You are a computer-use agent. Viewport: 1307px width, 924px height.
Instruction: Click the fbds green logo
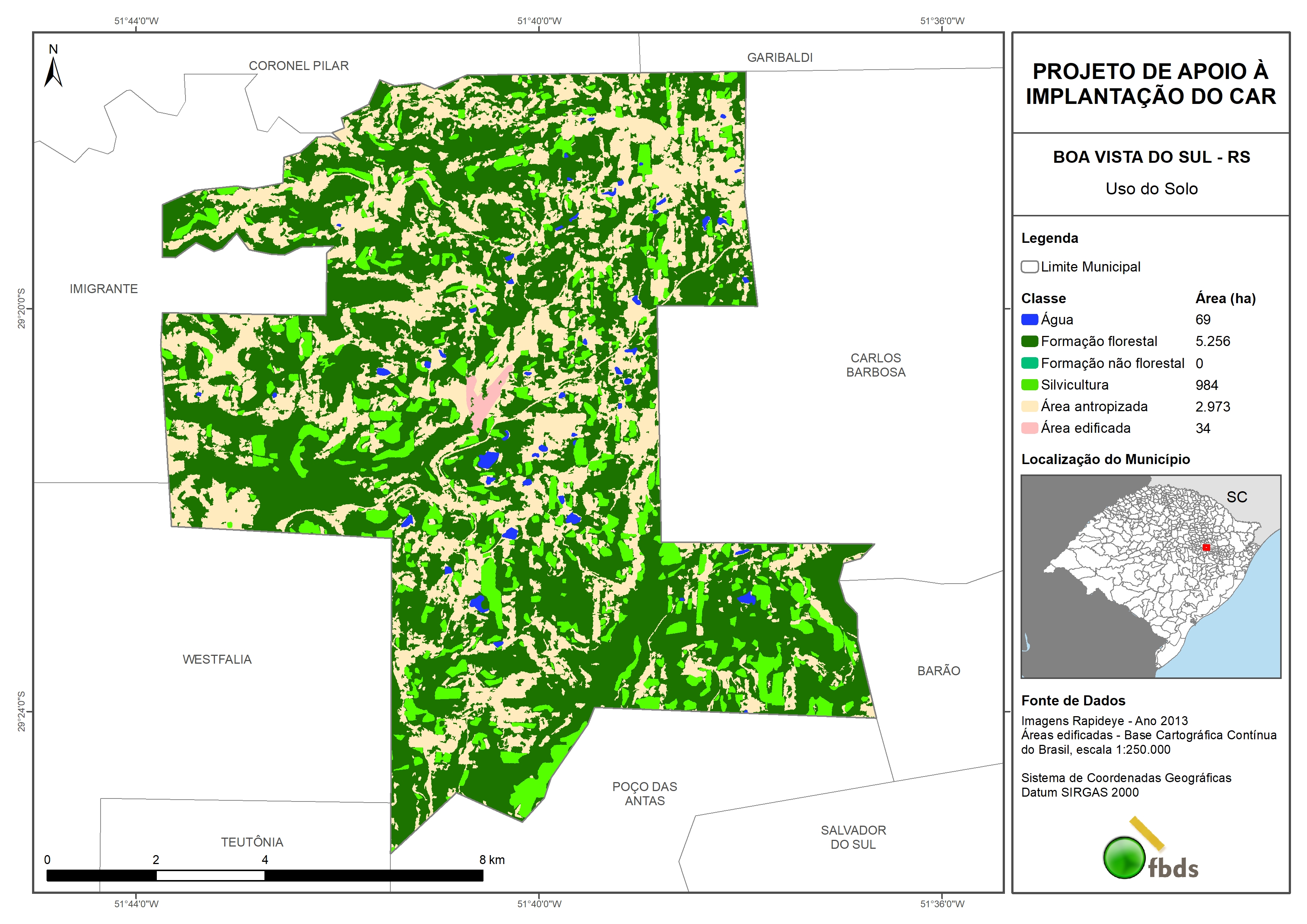click(x=1124, y=857)
